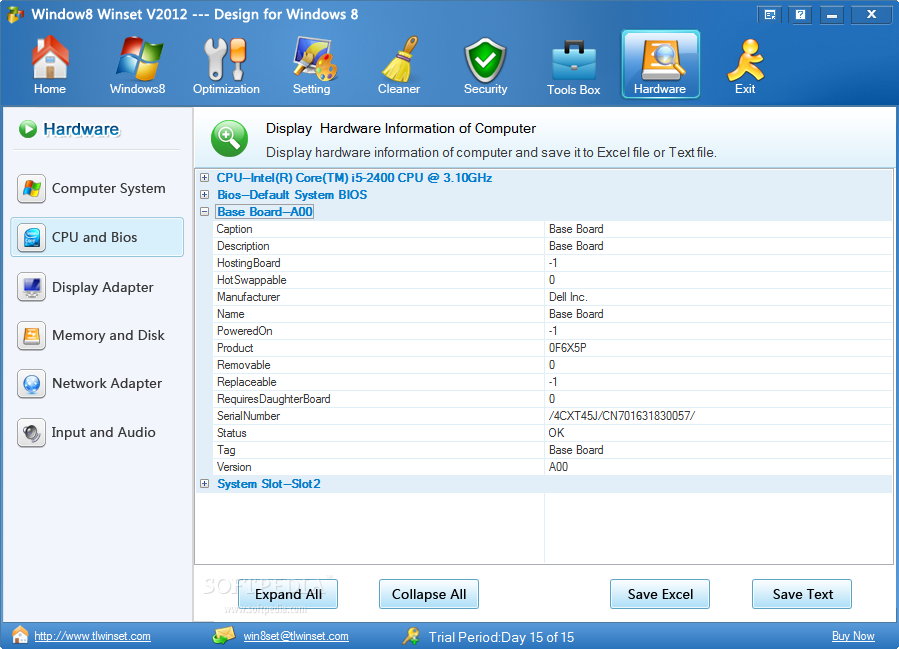Click the menu button in title bar

point(770,15)
